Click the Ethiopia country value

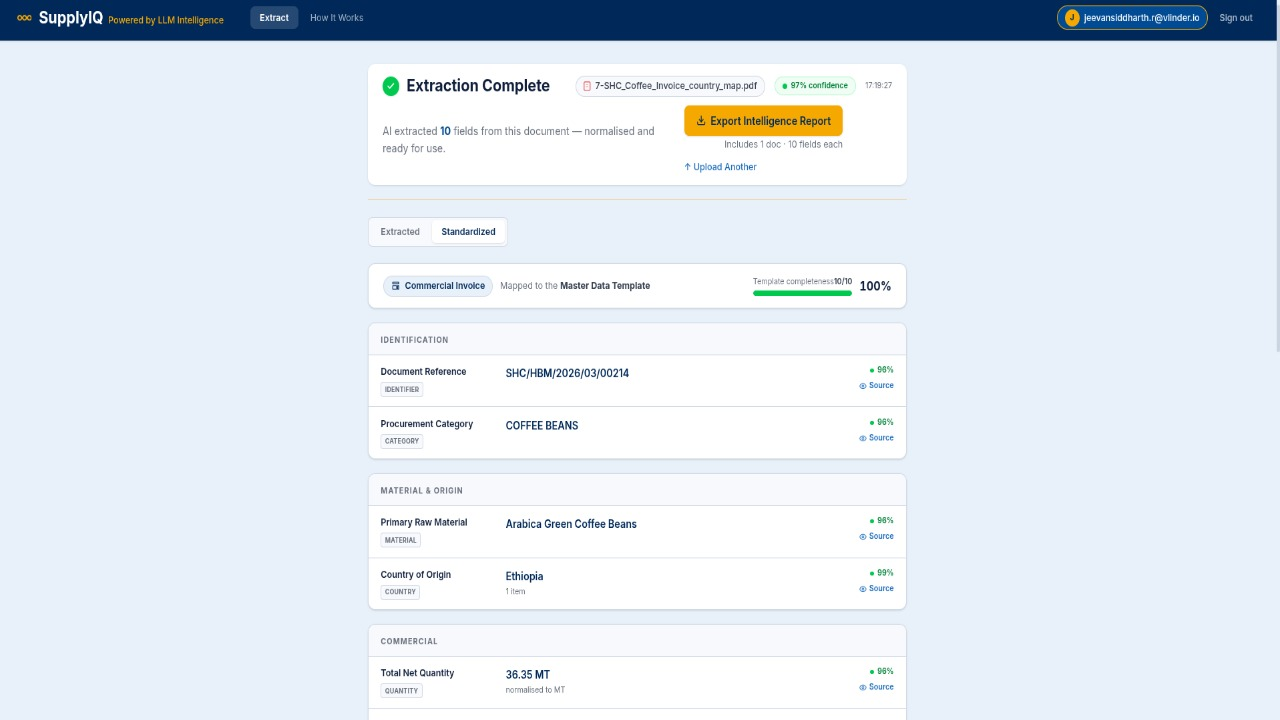tap(524, 577)
